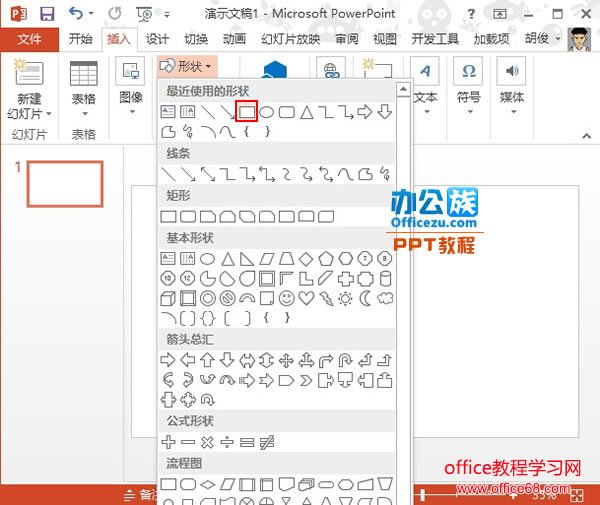Select the smiley face shape
The image size is (600, 505).
[x=287, y=298]
